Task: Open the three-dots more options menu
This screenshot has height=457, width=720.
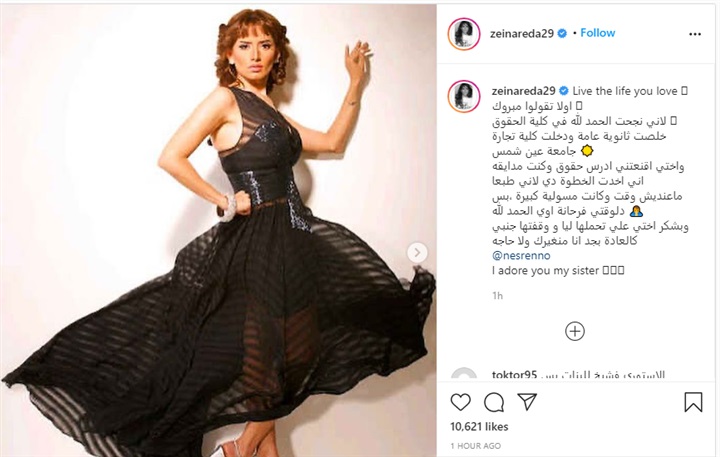Action: click(x=695, y=34)
